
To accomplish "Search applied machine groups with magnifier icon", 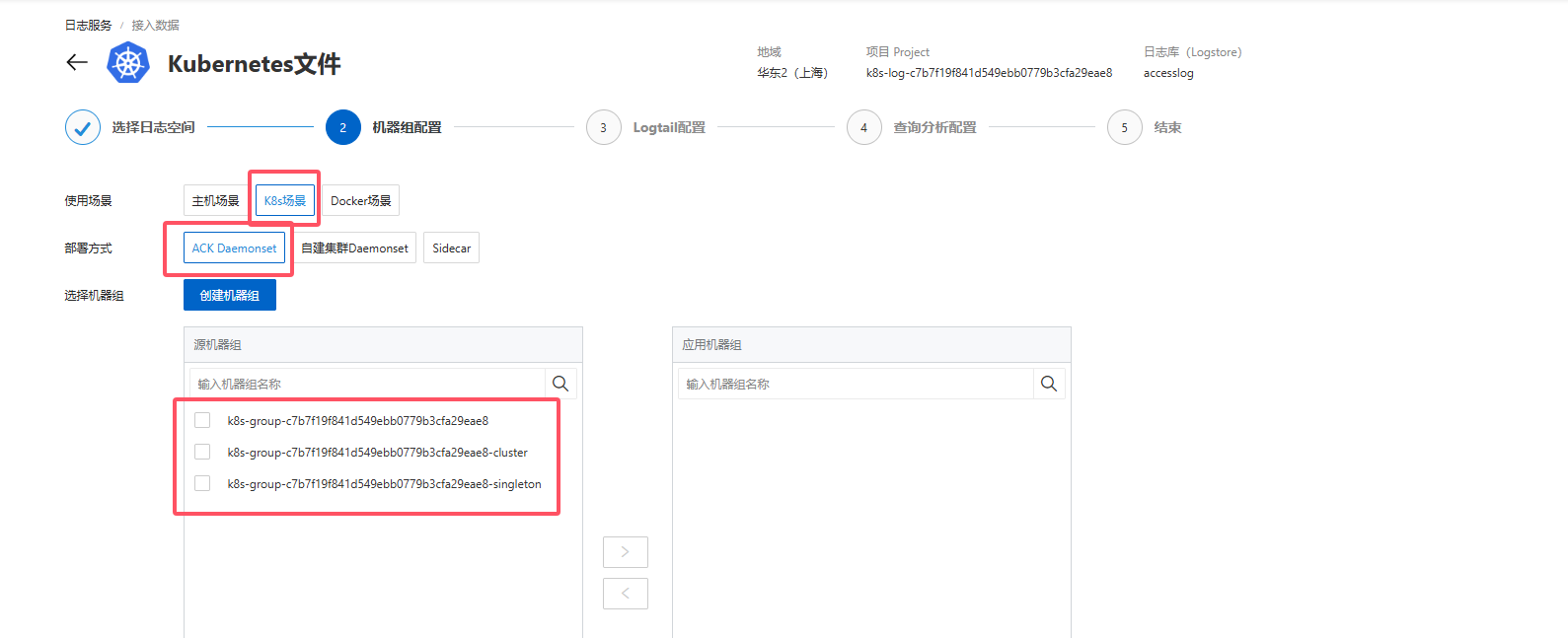I will 1049,384.
